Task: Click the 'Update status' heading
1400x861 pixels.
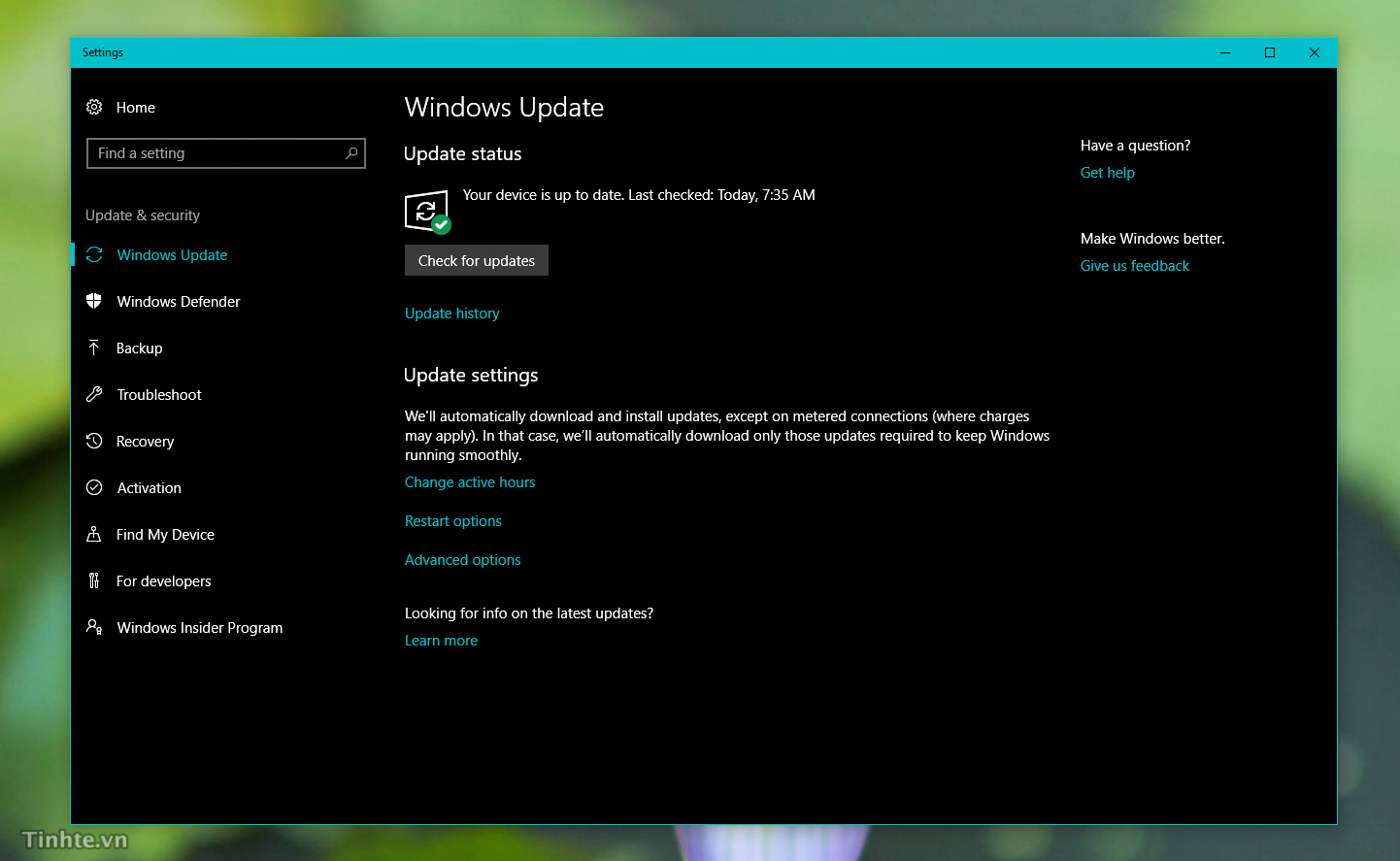Action: pyautogui.click(x=463, y=153)
